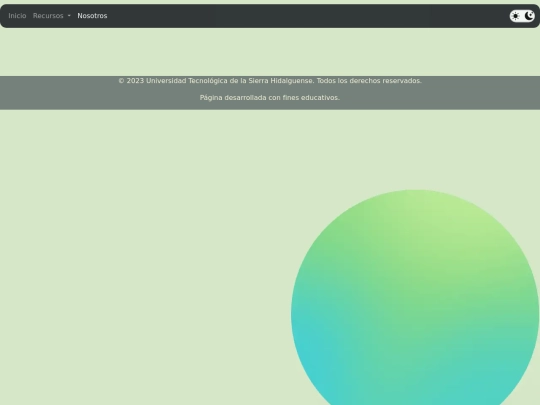Toggle the light/dark theme switch
The height and width of the screenshot is (405, 540).
(522, 16)
